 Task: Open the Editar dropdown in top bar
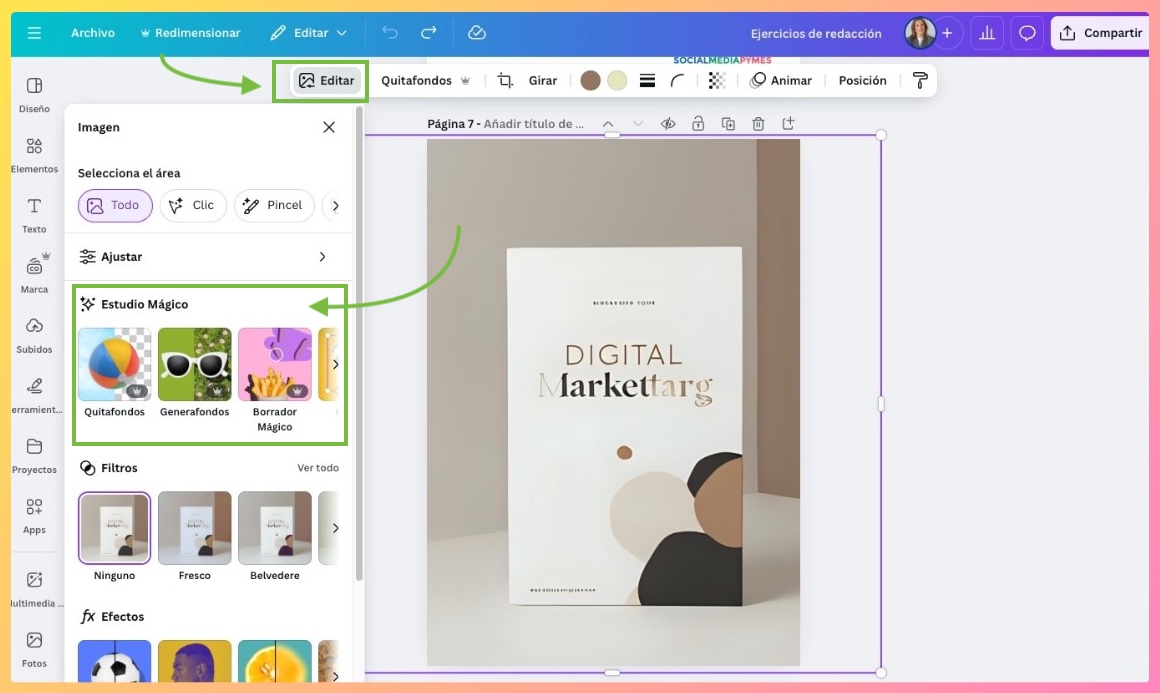pyautogui.click(x=309, y=33)
